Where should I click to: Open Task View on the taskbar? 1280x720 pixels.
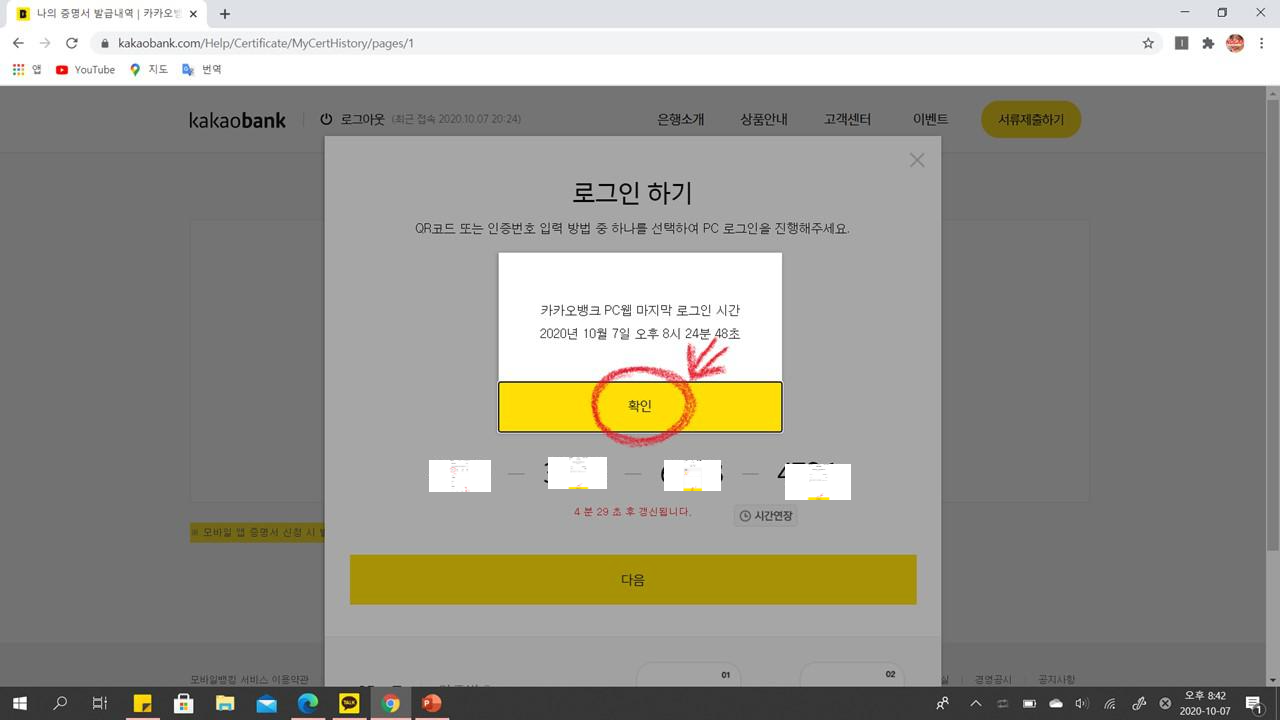pyautogui.click(x=100, y=703)
